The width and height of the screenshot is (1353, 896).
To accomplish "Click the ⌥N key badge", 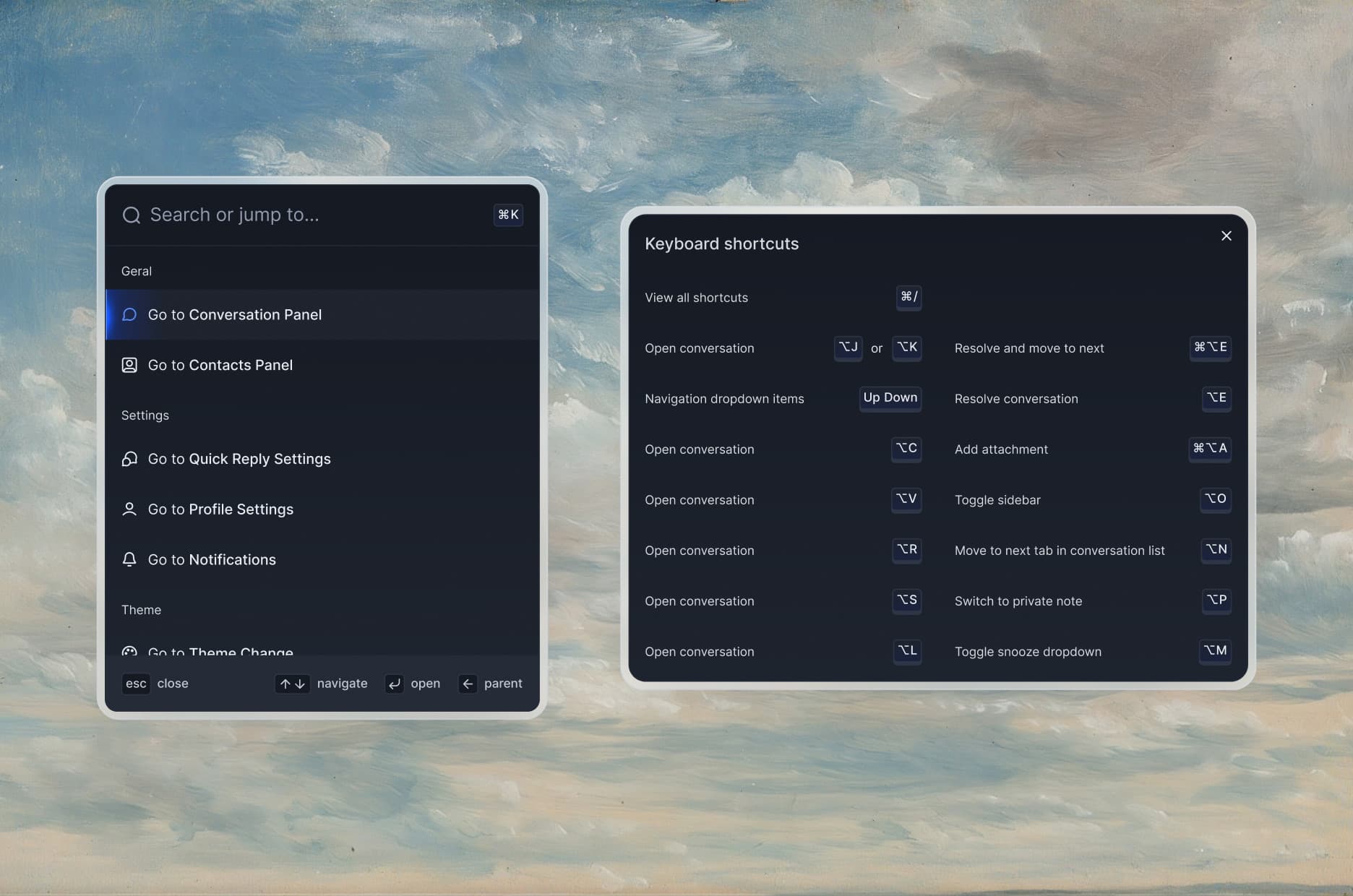I will pos(1216,550).
